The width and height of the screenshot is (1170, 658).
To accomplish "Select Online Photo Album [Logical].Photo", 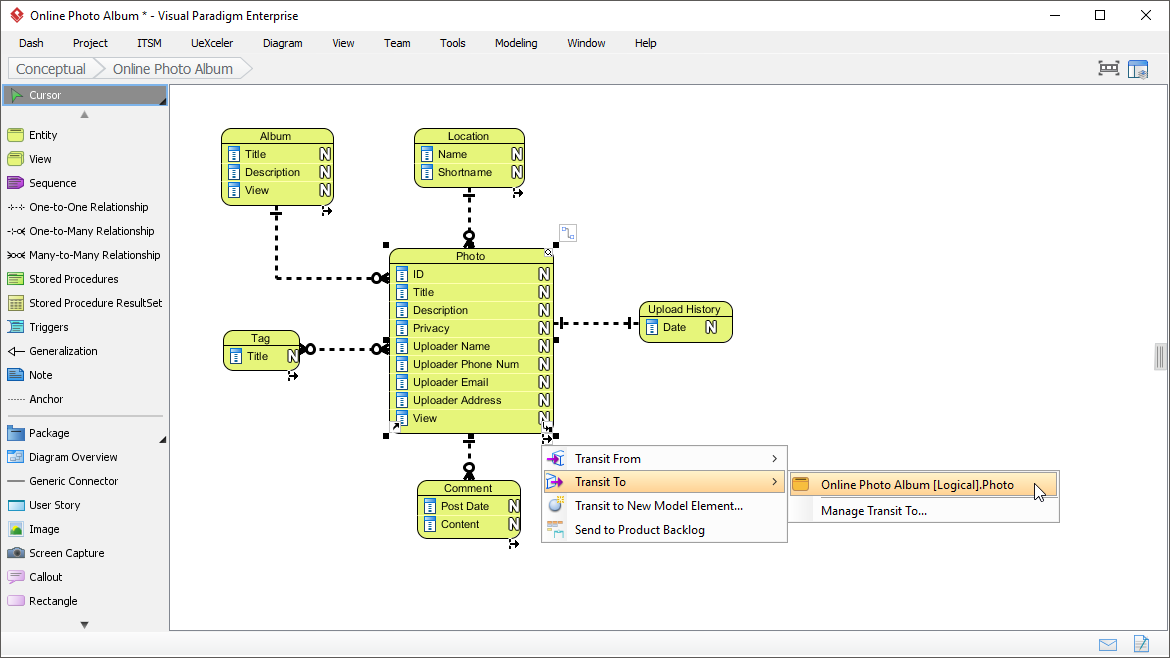I will (924, 485).
